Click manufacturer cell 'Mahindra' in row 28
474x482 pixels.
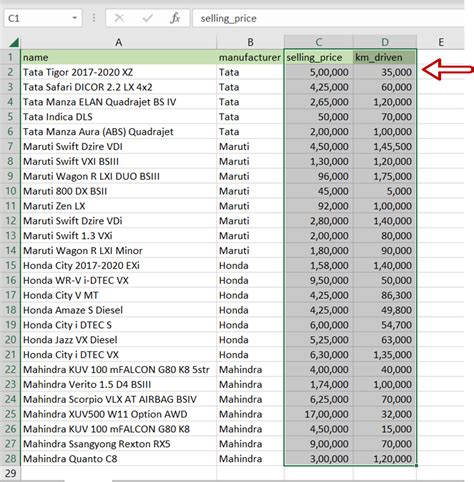(250, 459)
